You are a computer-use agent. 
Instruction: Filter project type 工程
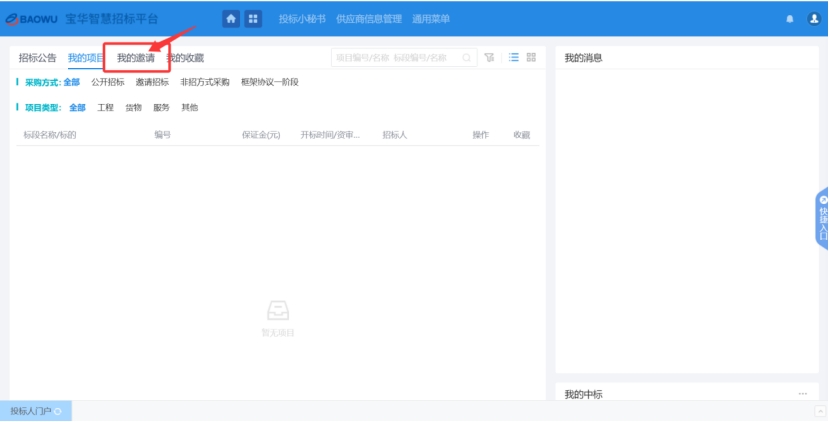coord(106,108)
